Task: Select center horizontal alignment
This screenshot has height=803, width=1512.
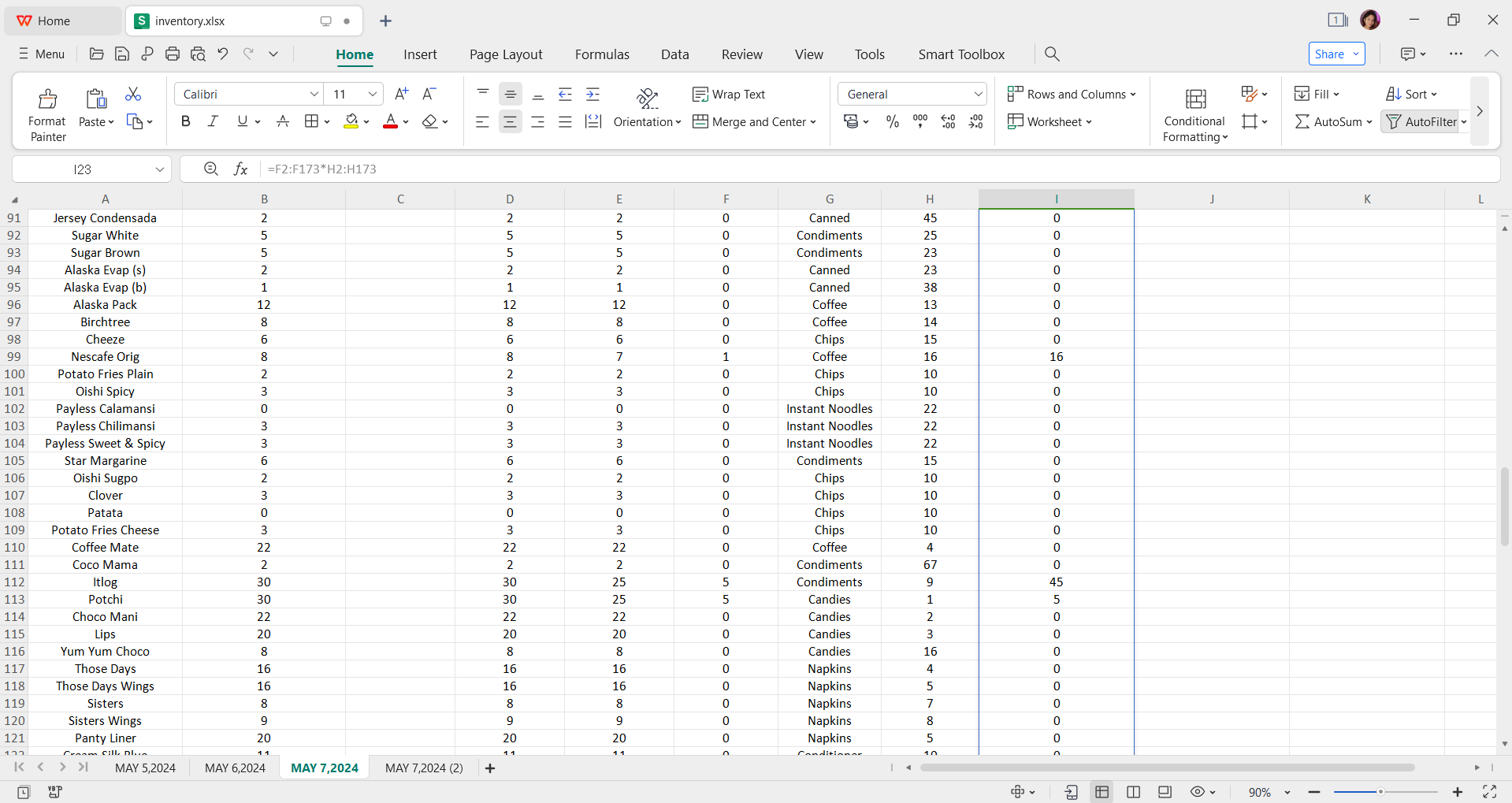Action: pos(511,121)
